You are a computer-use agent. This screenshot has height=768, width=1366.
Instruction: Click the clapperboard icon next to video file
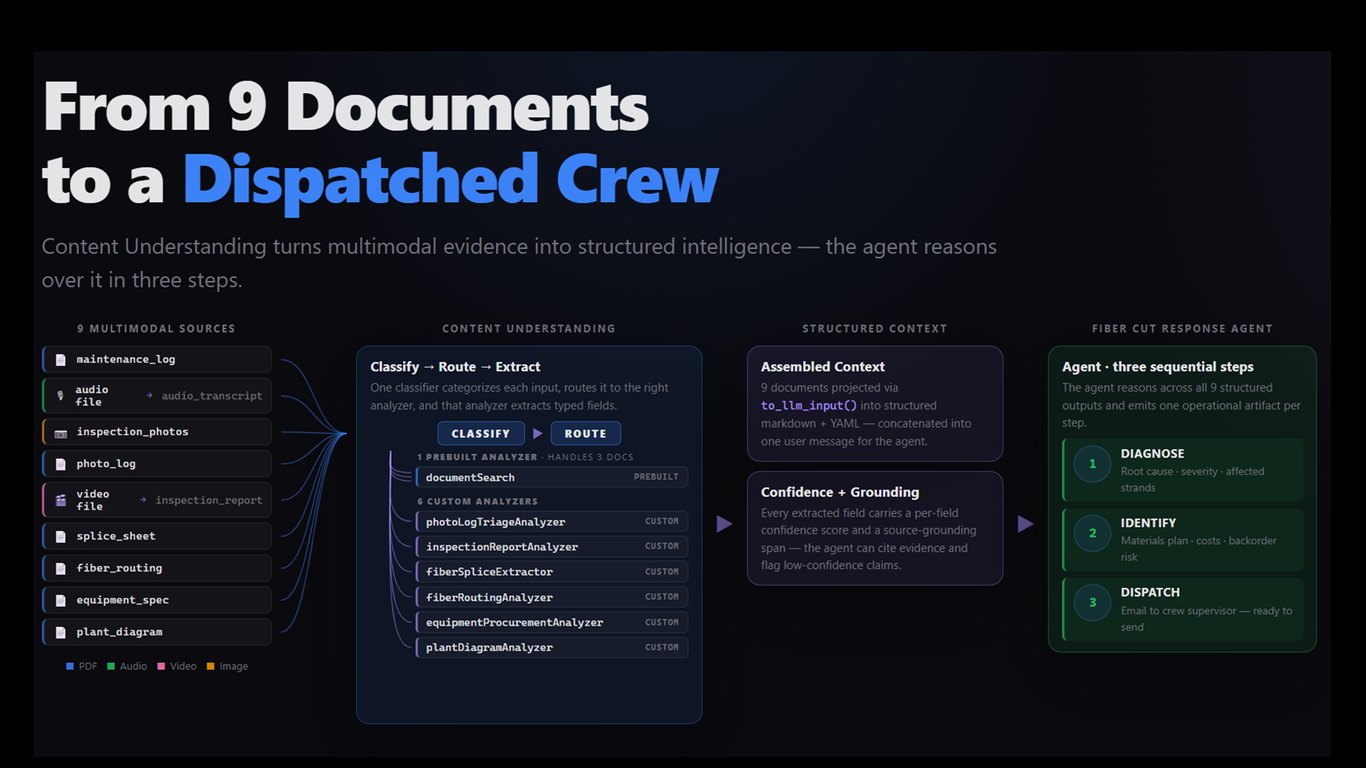point(60,500)
